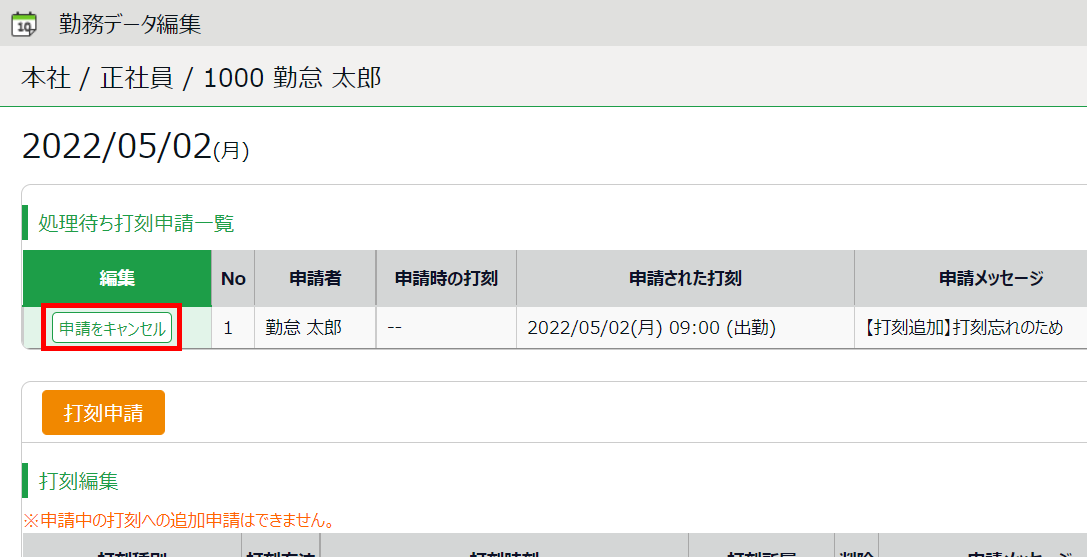Click the 申請時の打刻 column header

click(446, 278)
